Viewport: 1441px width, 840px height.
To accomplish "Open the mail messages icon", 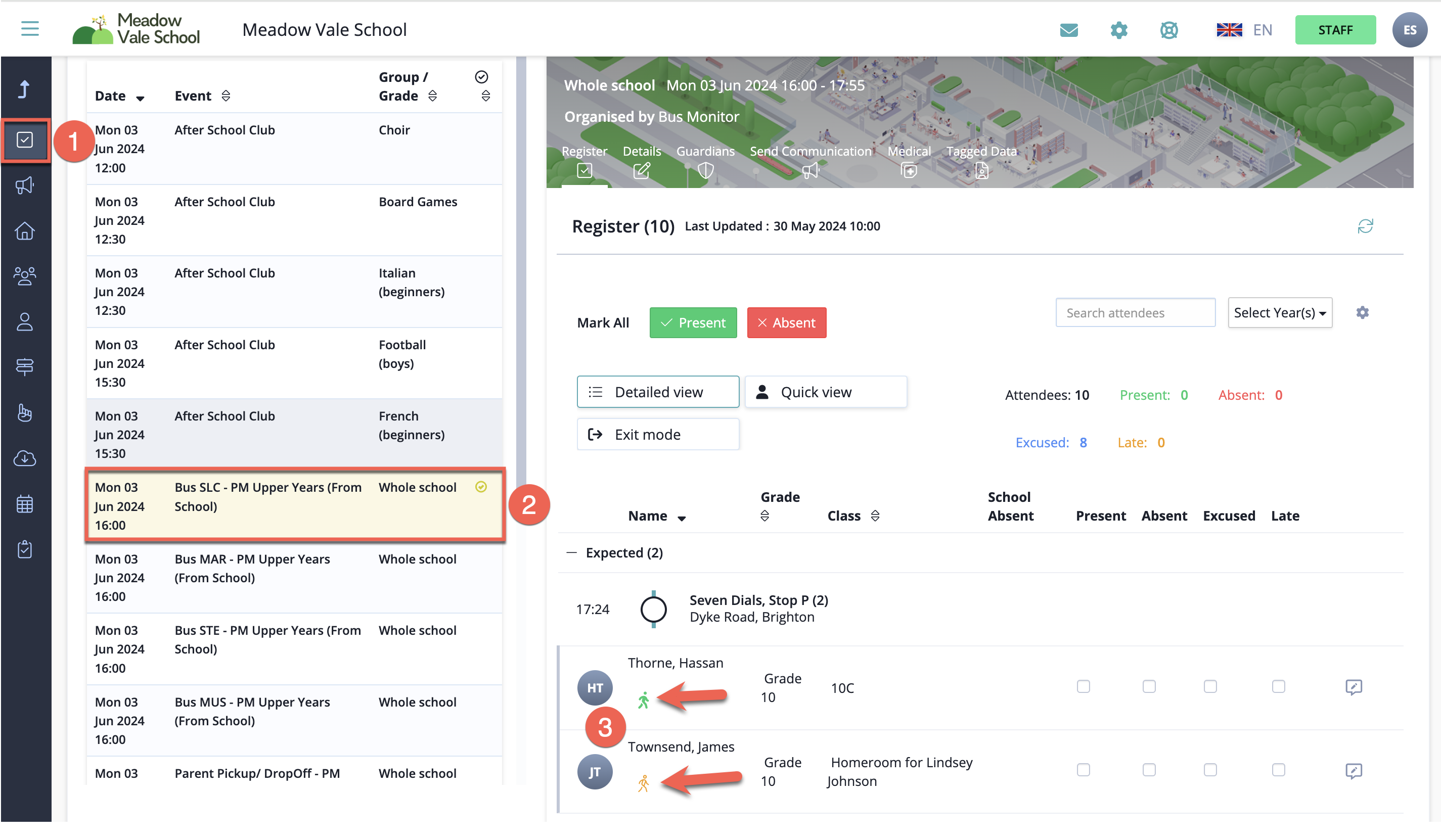I will click(x=1069, y=30).
